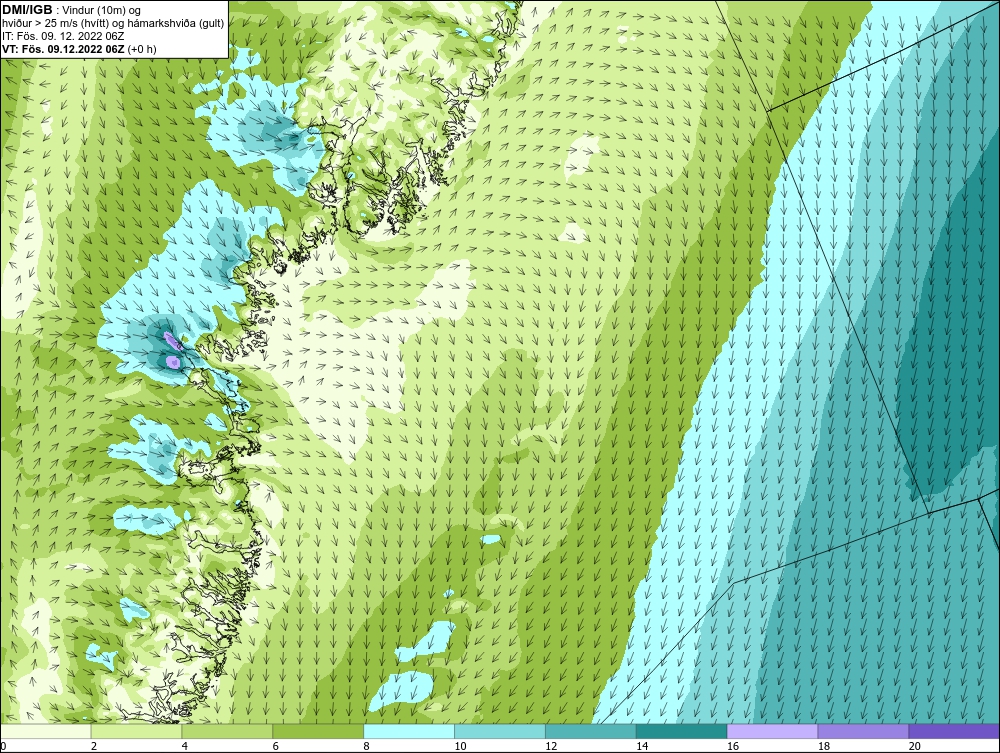Click the 14-16 m/s dark teal legend segment
Viewport: 1000px width, 753px height.
tap(682, 731)
